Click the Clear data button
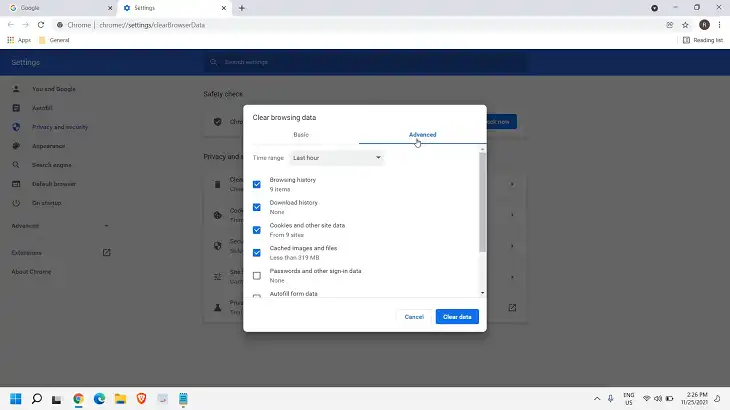Viewport: 730px width, 410px height. pyautogui.click(x=457, y=316)
